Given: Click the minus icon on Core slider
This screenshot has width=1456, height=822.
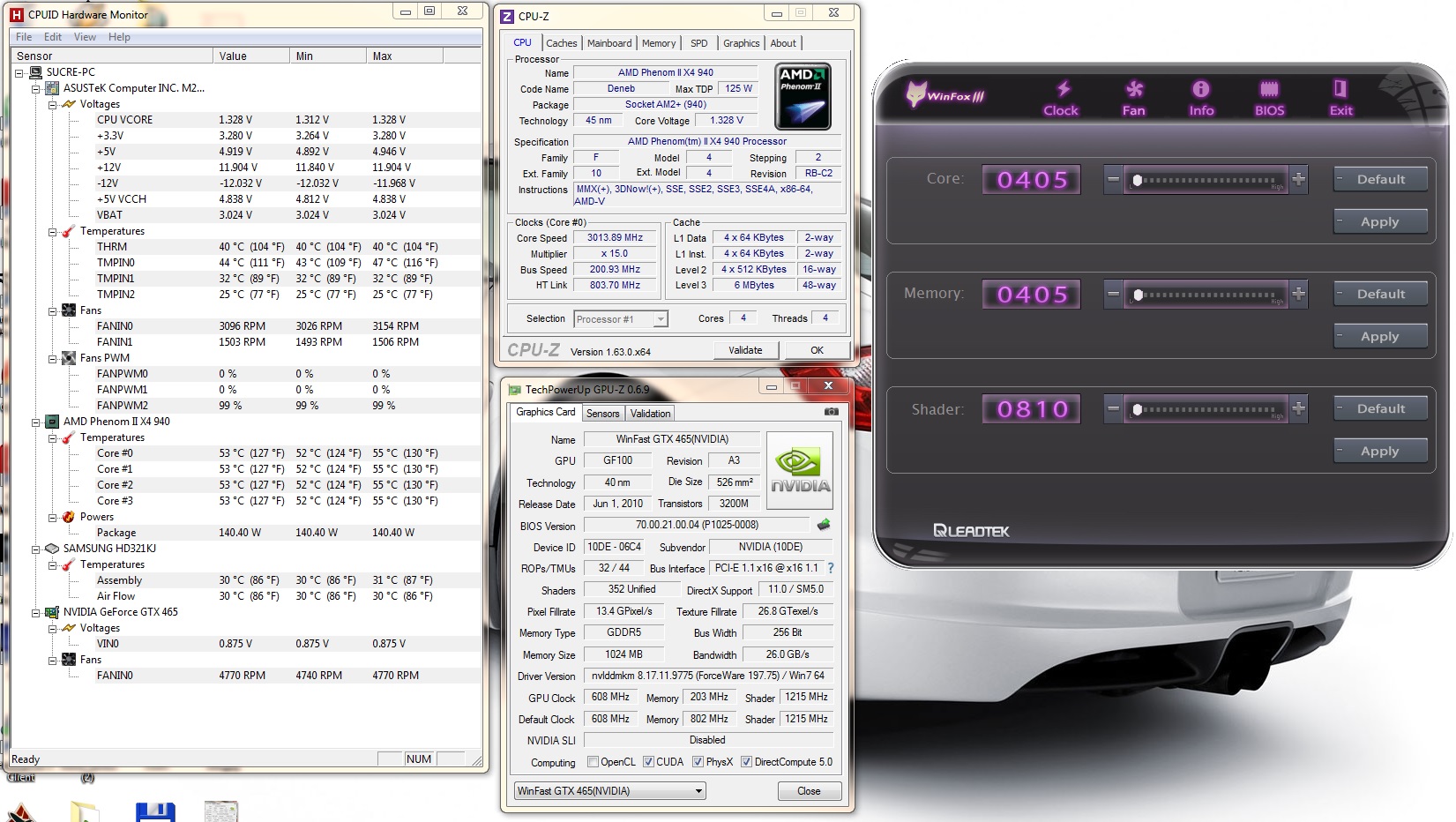Looking at the screenshot, I should 1113,179.
